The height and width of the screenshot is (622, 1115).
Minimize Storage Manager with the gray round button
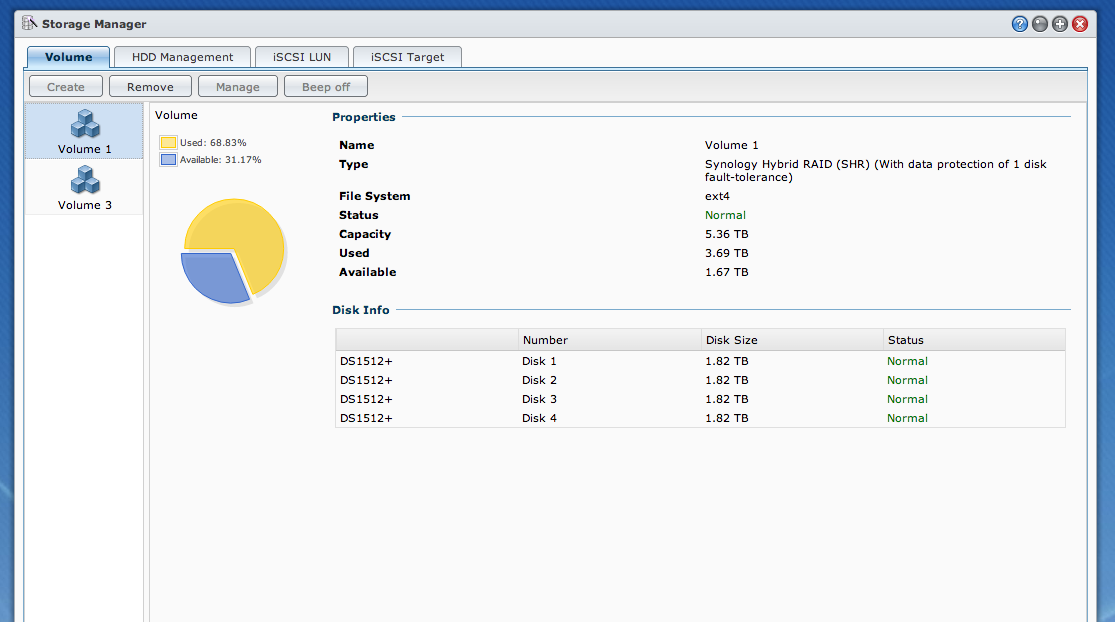tap(1040, 24)
